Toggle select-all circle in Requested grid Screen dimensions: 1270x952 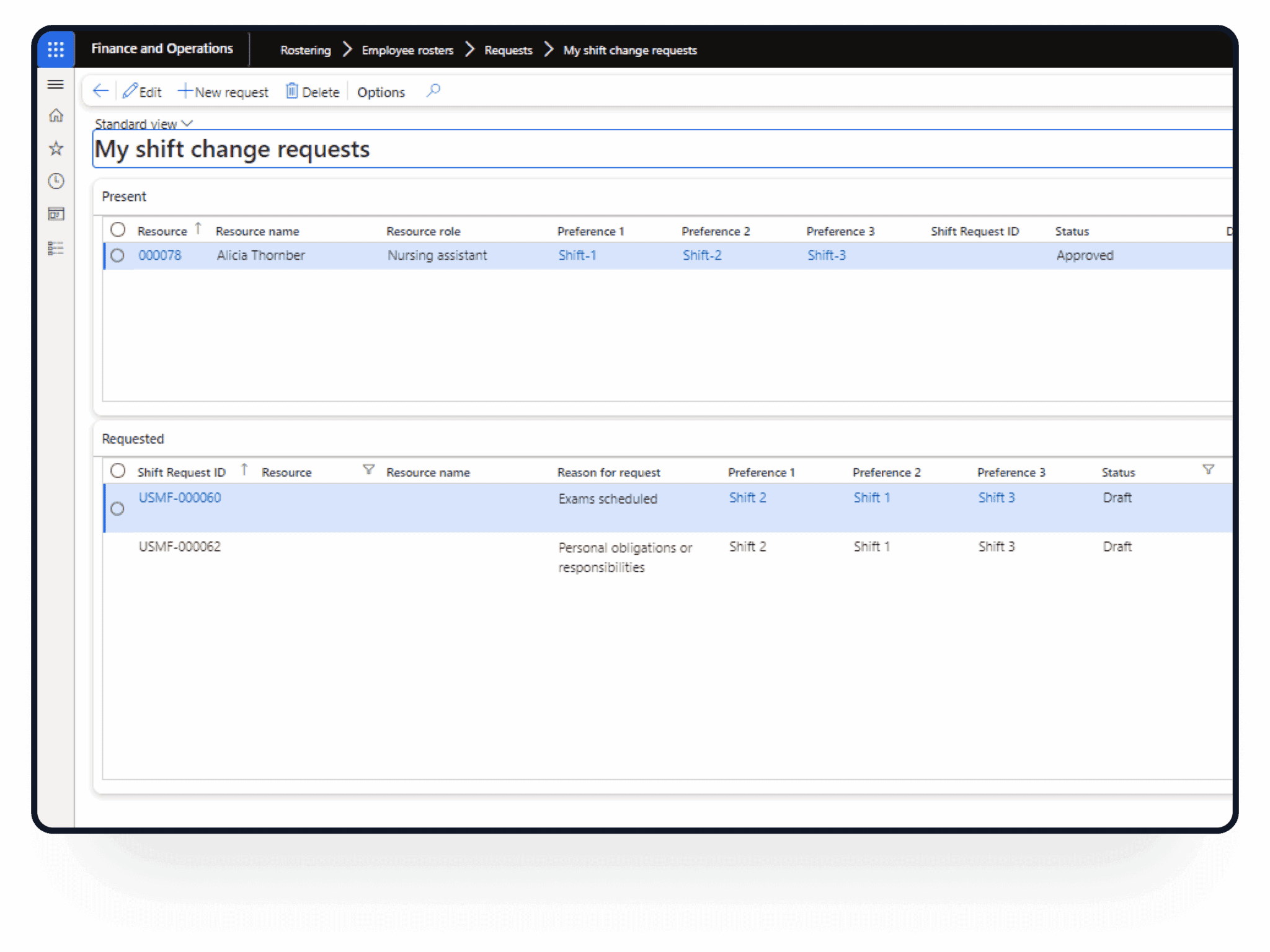[x=118, y=471]
